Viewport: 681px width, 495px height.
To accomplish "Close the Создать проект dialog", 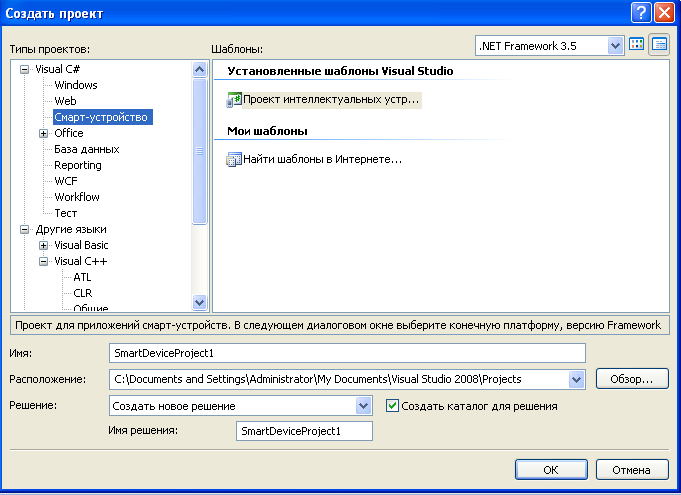I will [x=664, y=13].
